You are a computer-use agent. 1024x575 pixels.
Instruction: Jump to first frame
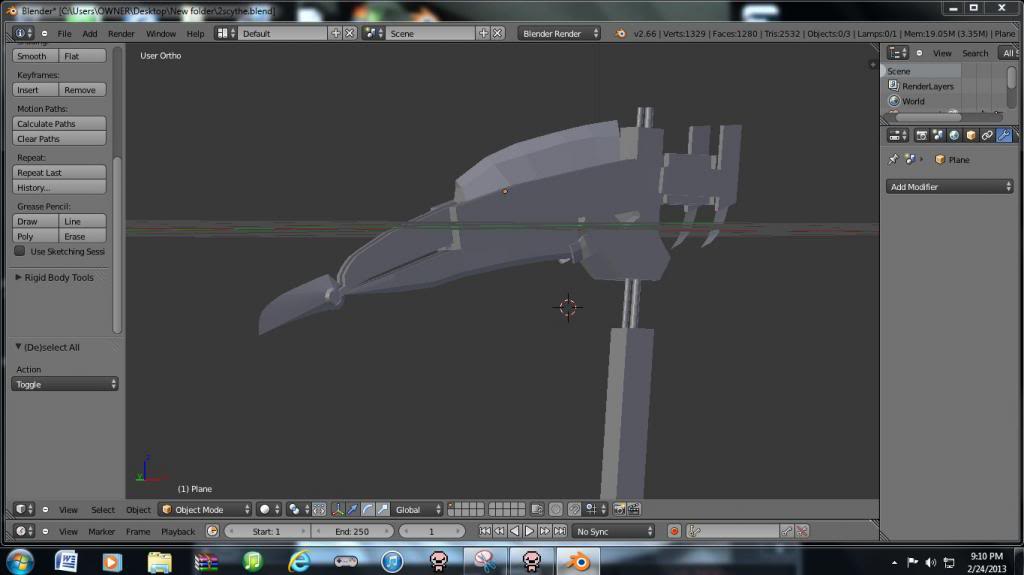pyautogui.click(x=485, y=531)
